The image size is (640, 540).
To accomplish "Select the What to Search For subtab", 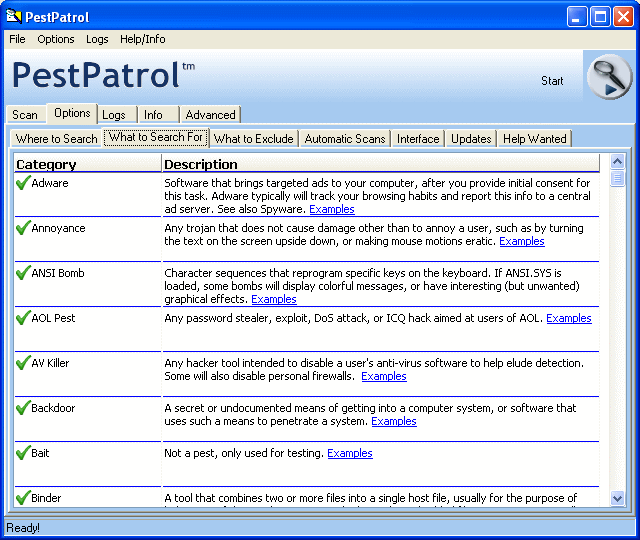I will pyautogui.click(x=156, y=137).
